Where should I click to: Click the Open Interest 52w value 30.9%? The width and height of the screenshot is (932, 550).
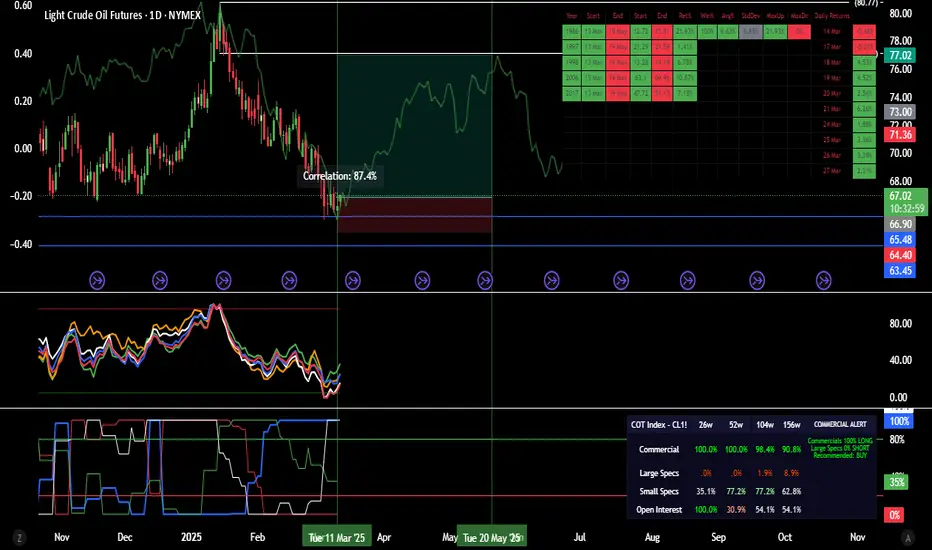click(736, 510)
